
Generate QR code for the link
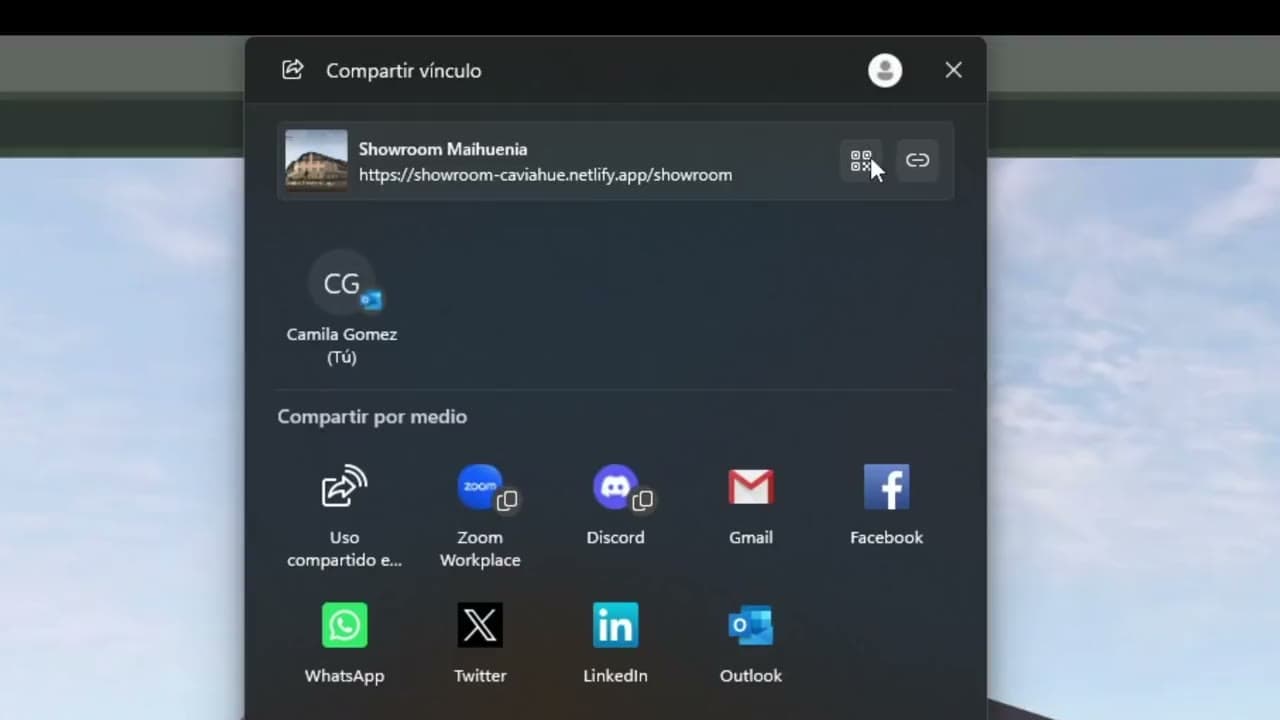tap(861, 160)
